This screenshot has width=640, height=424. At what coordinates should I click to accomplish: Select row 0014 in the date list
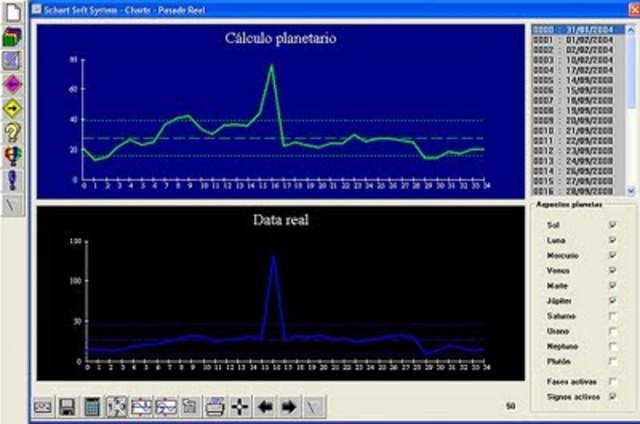tap(578, 171)
